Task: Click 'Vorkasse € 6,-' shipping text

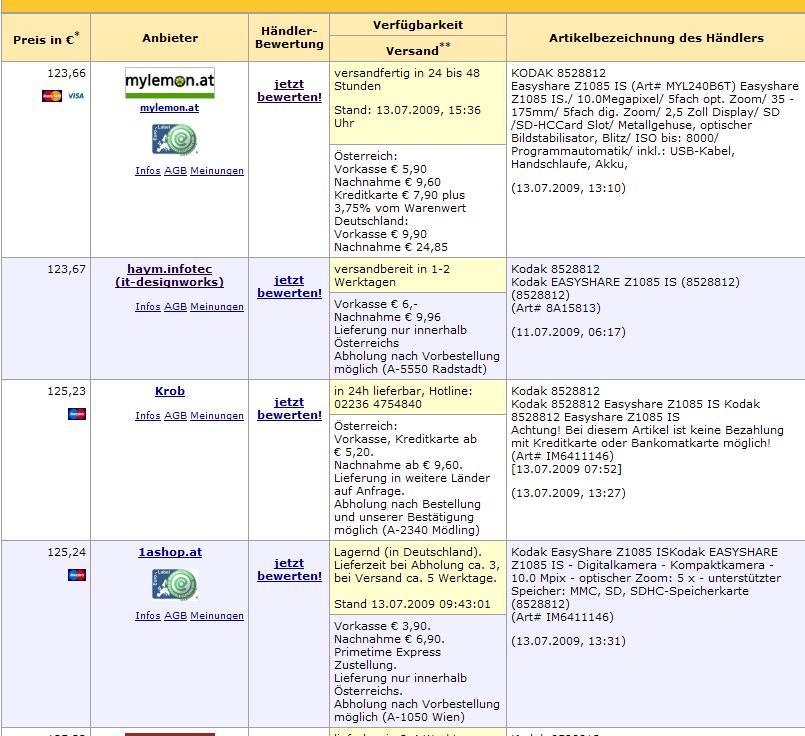Action: pyautogui.click(x=376, y=304)
